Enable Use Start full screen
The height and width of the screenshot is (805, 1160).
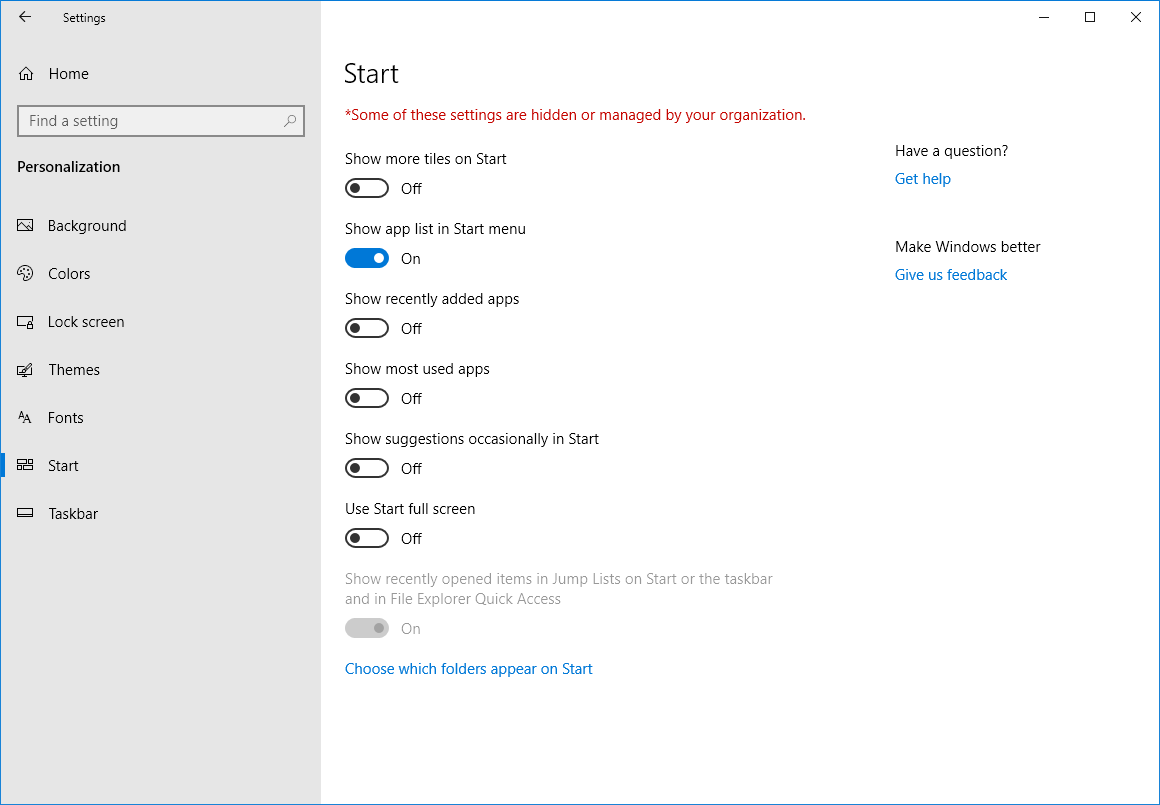pos(367,538)
